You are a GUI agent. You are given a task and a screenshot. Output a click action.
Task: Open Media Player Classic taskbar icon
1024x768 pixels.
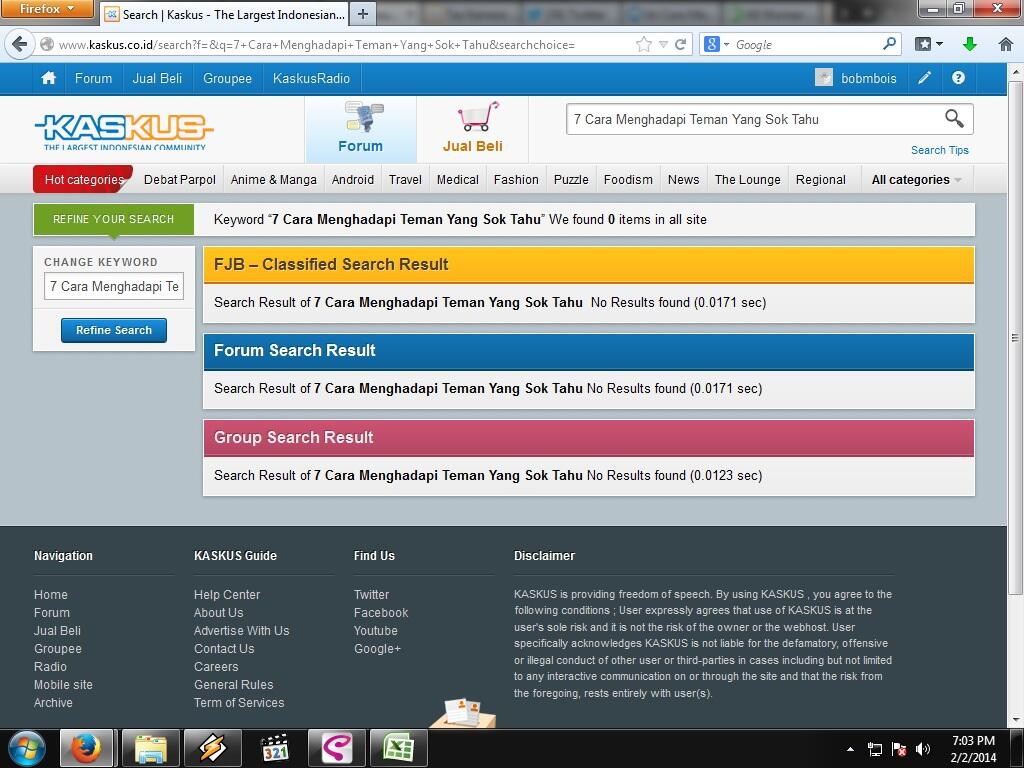coord(275,748)
